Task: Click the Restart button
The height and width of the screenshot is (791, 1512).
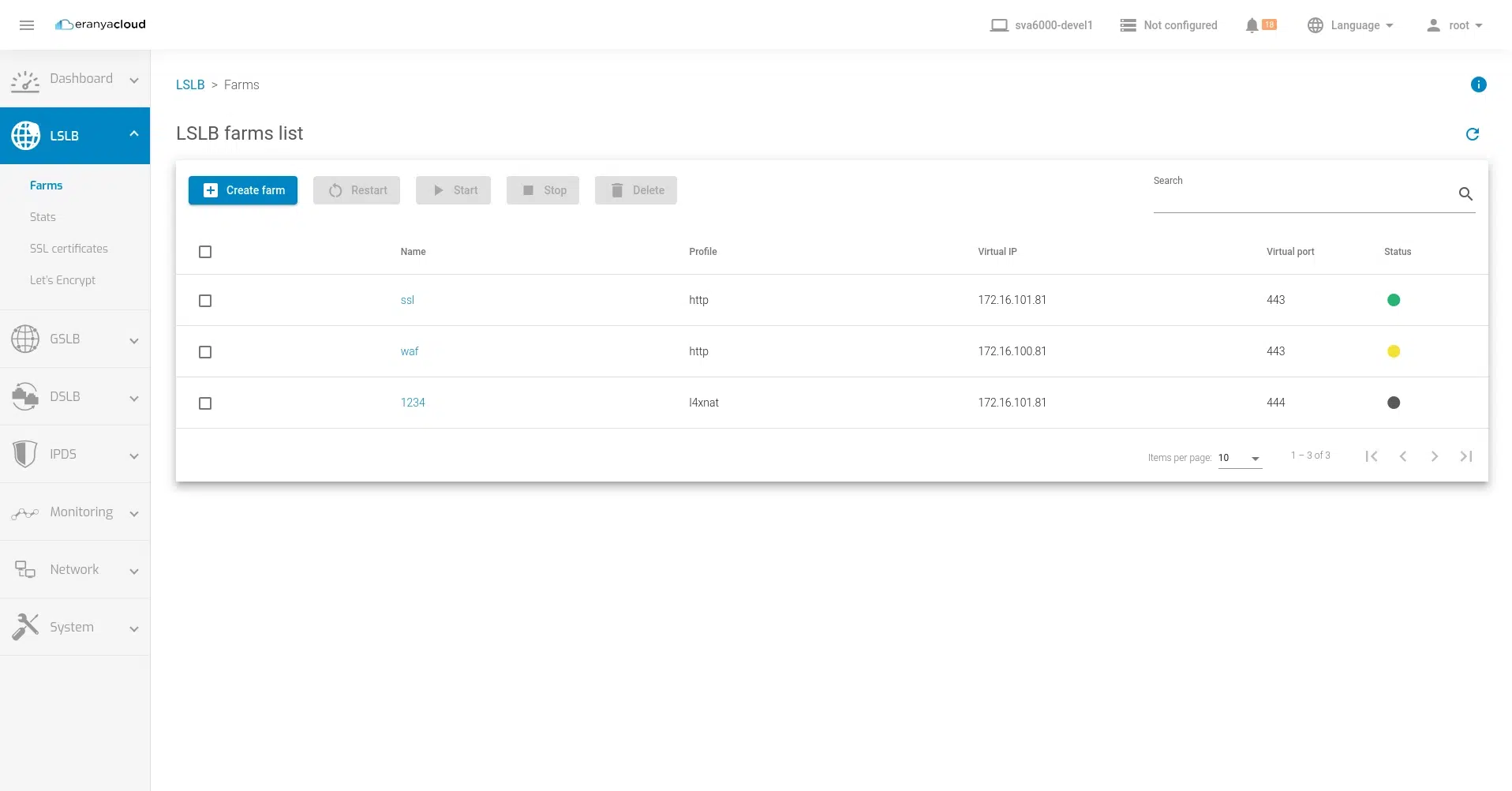Action: (x=357, y=190)
